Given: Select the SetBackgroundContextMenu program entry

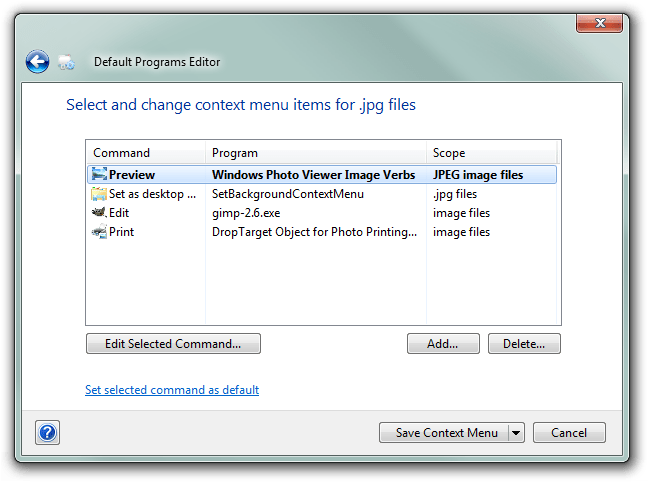Looking at the screenshot, I should (288, 194).
